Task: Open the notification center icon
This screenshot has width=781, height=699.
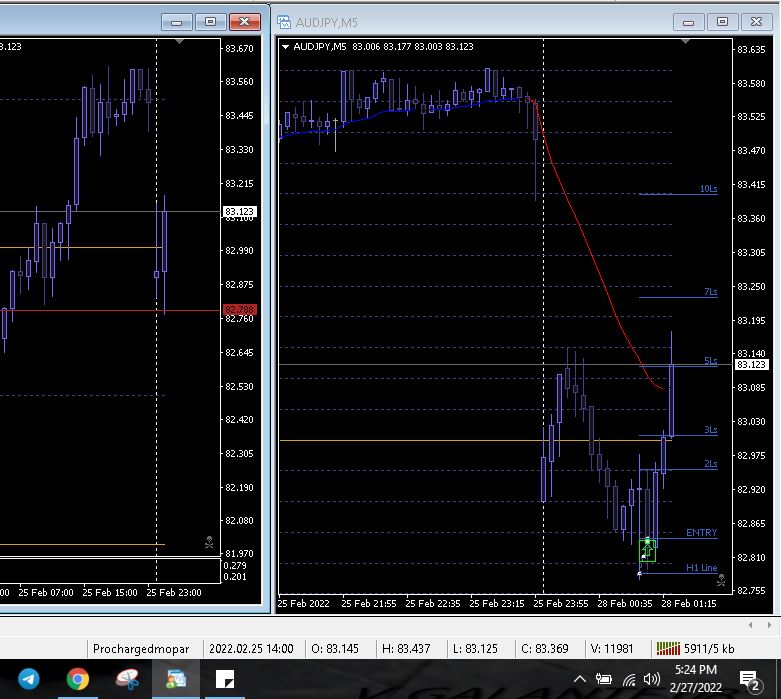Action: pyautogui.click(x=750, y=680)
